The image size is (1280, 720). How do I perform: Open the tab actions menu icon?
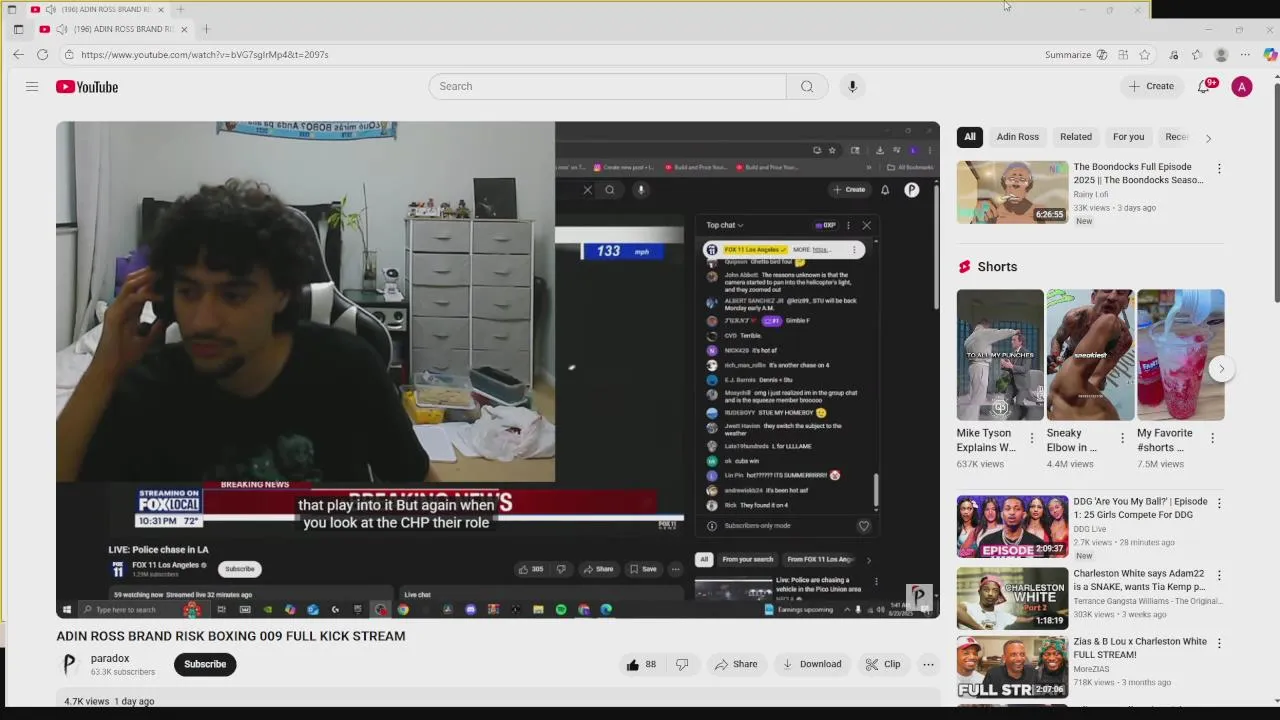point(18,29)
